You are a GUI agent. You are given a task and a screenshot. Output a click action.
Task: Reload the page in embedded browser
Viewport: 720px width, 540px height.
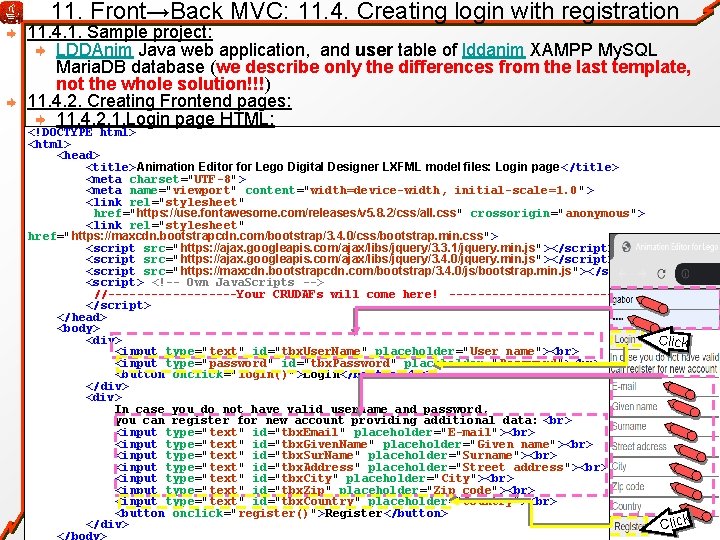(661, 274)
